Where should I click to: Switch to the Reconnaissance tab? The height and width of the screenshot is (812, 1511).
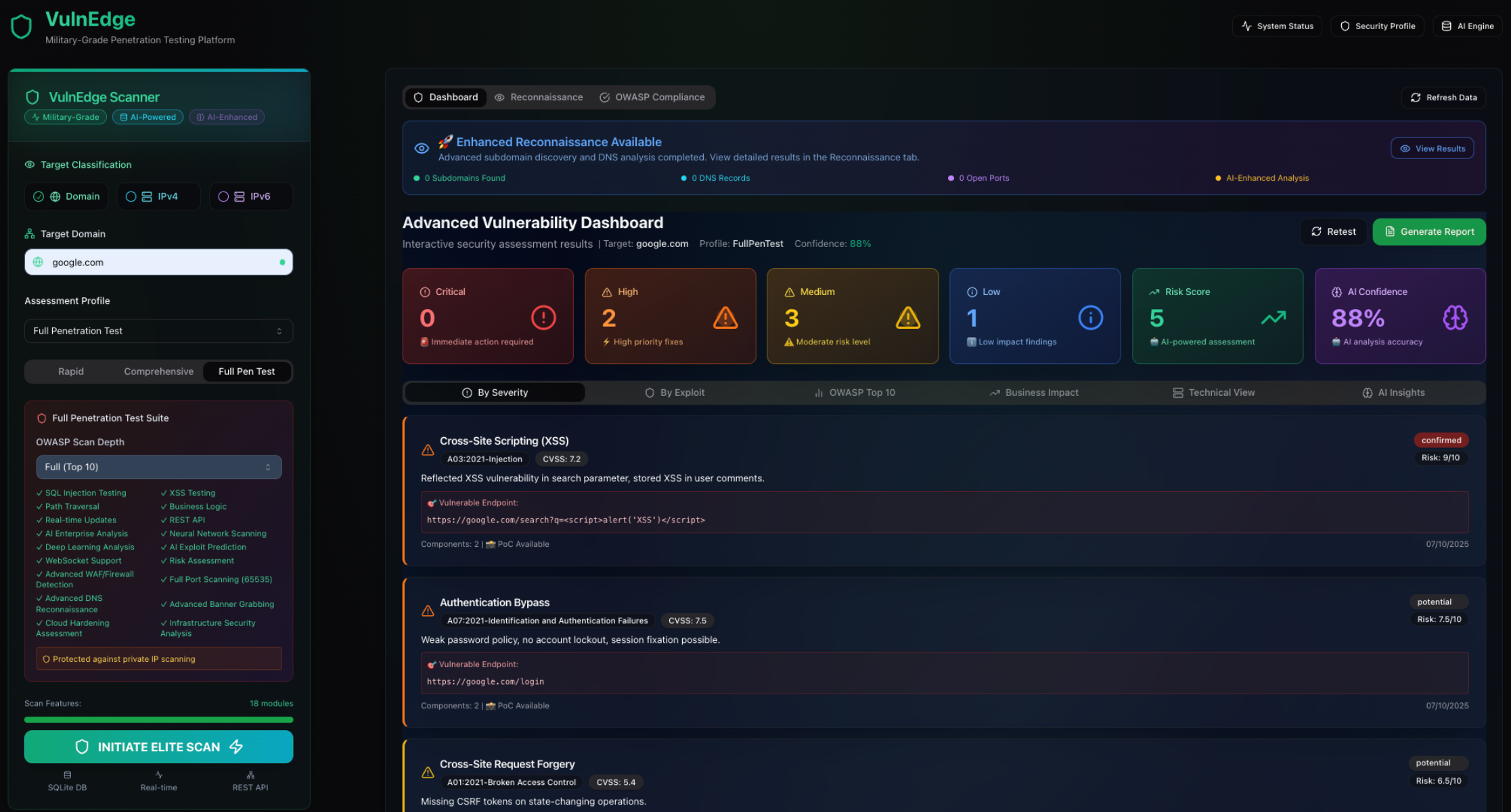click(539, 97)
